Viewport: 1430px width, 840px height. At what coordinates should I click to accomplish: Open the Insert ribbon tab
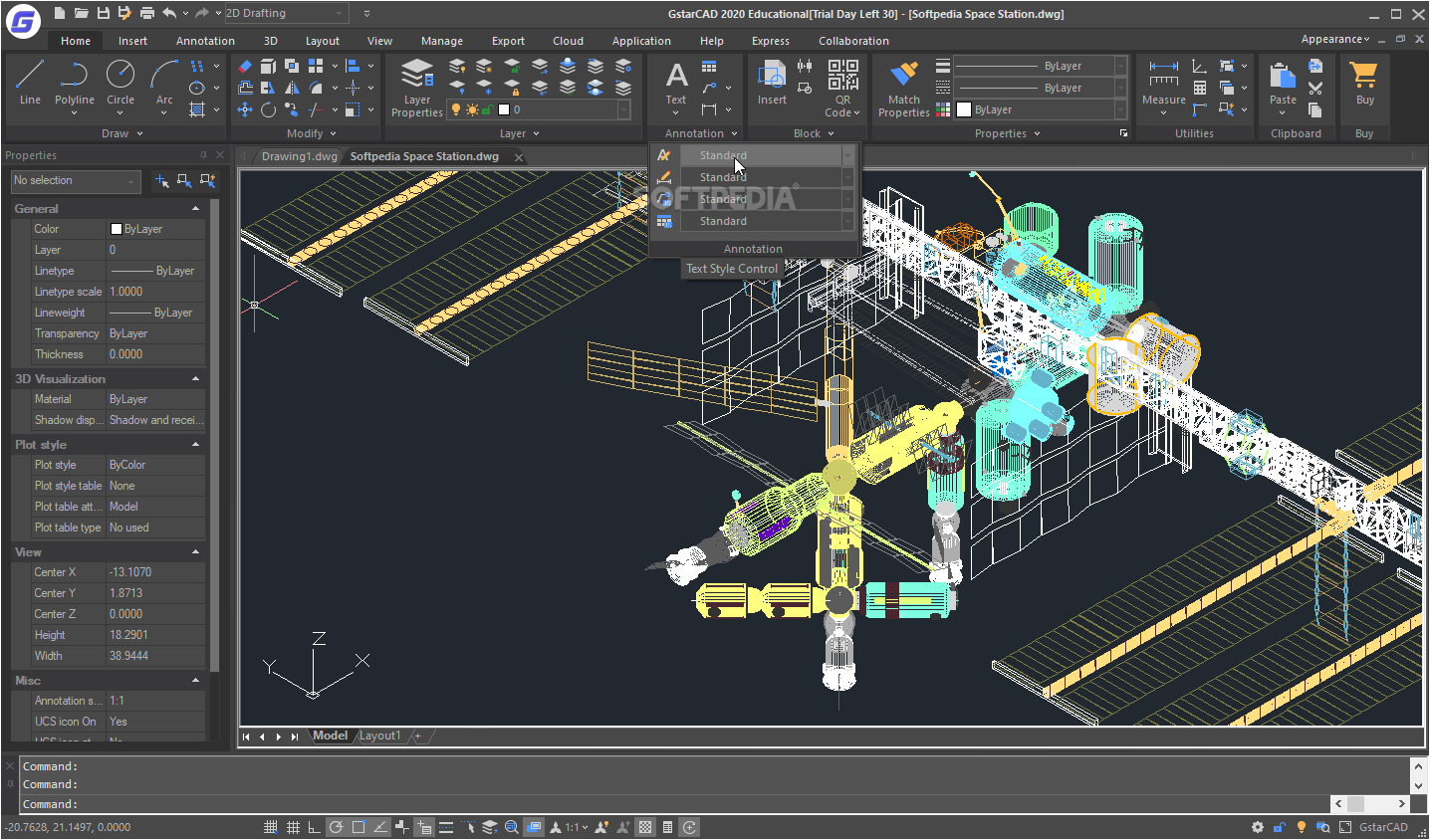coord(132,41)
